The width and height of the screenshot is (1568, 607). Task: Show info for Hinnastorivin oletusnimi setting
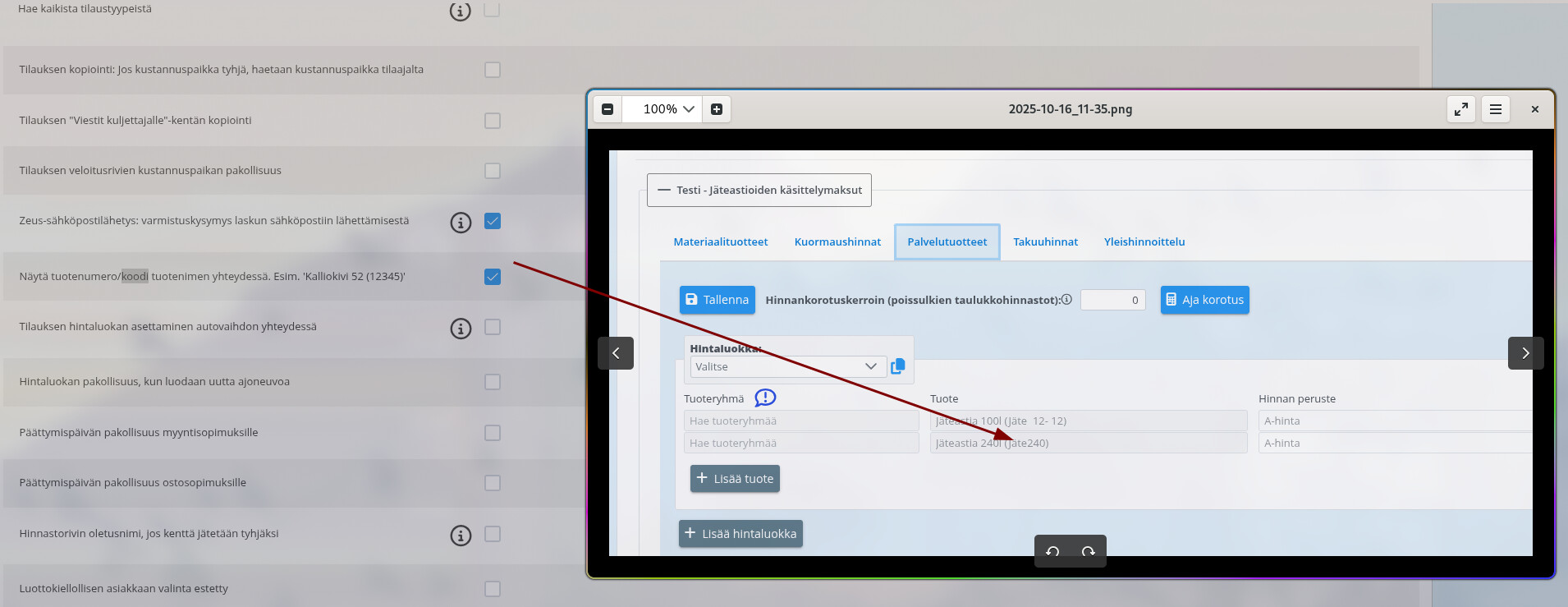click(x=461, y=536)
